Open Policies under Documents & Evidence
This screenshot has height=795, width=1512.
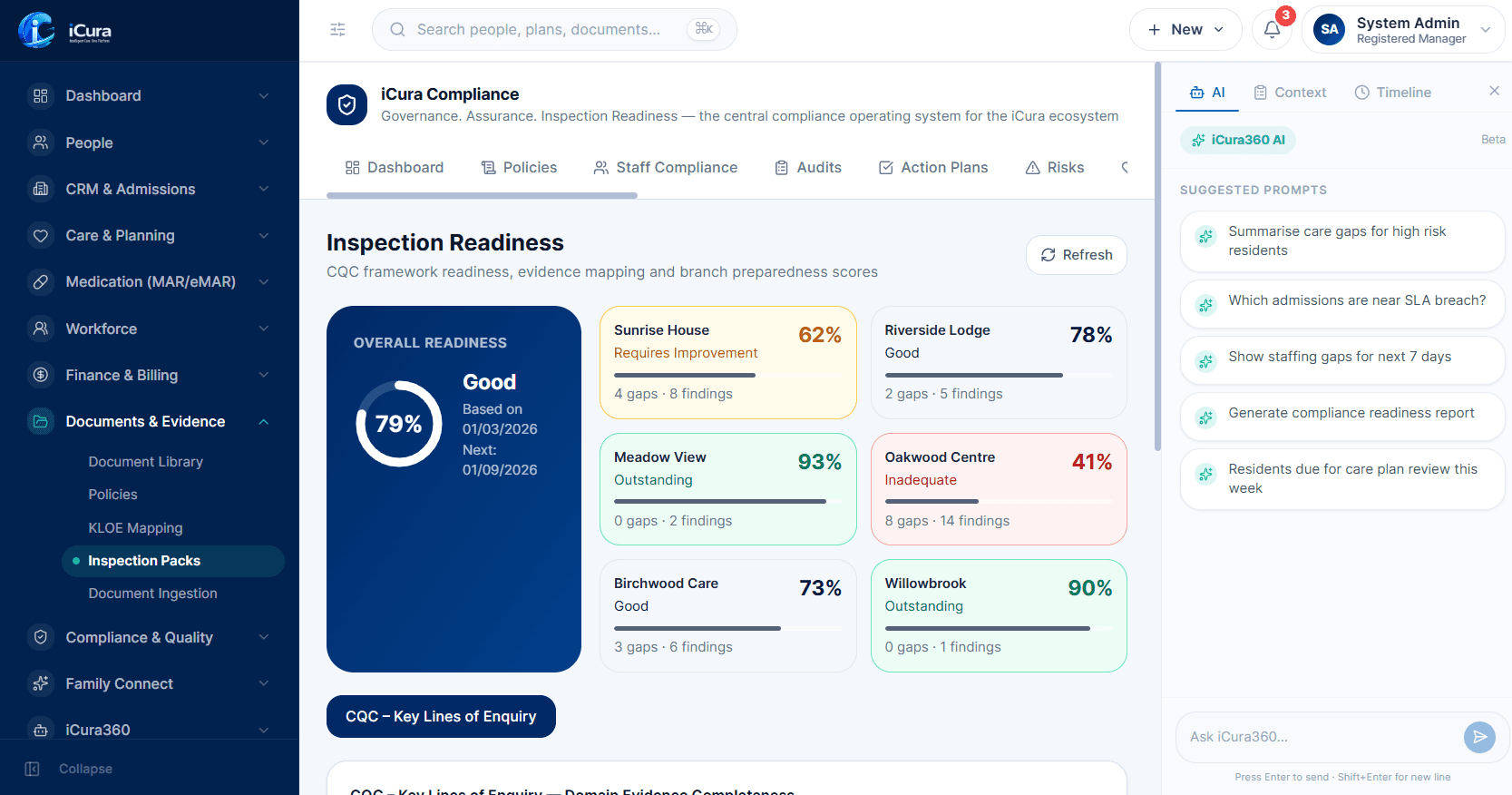pos(112,495)
